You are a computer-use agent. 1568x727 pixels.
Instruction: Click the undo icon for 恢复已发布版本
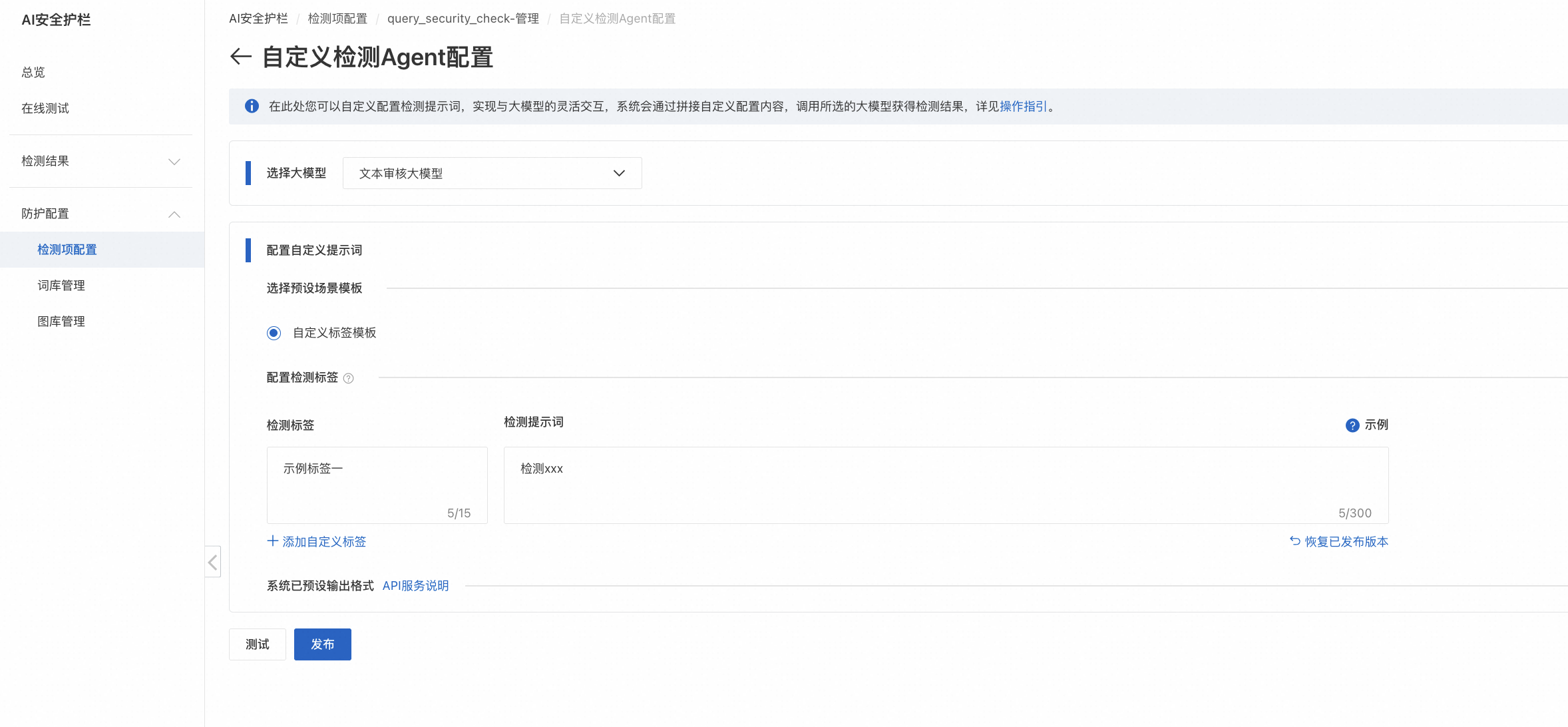tap(1294, 541)
